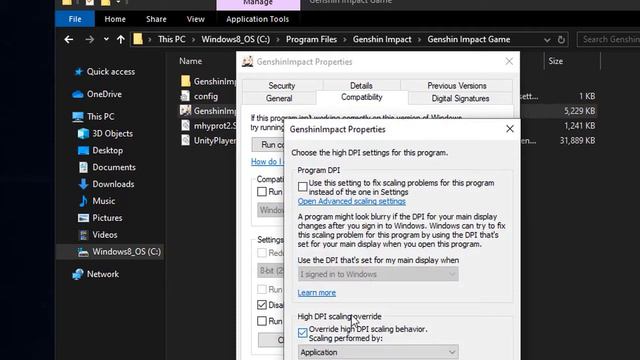Toggle the checked Disable fullscreen optimizations checkbox

[x=262, y=305]
